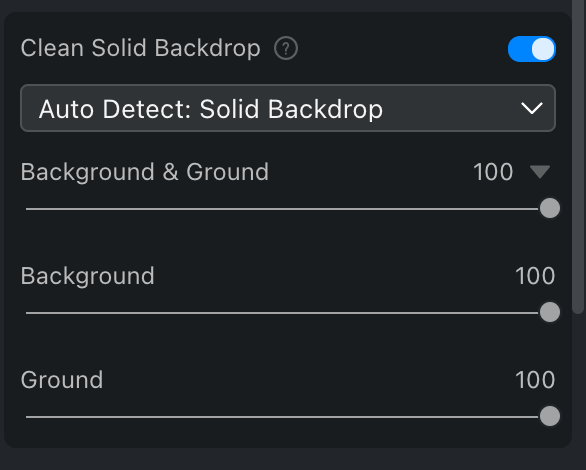Click the Clean Solid Backdrop title label

click(141, 49)
